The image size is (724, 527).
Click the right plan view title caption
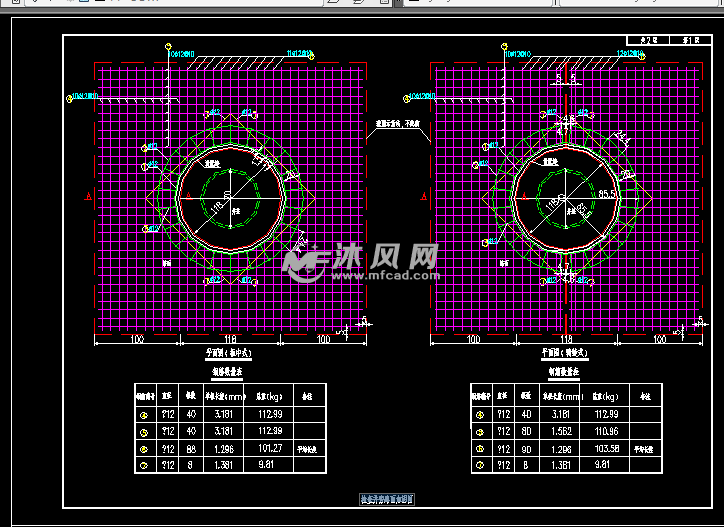(566, 353)
